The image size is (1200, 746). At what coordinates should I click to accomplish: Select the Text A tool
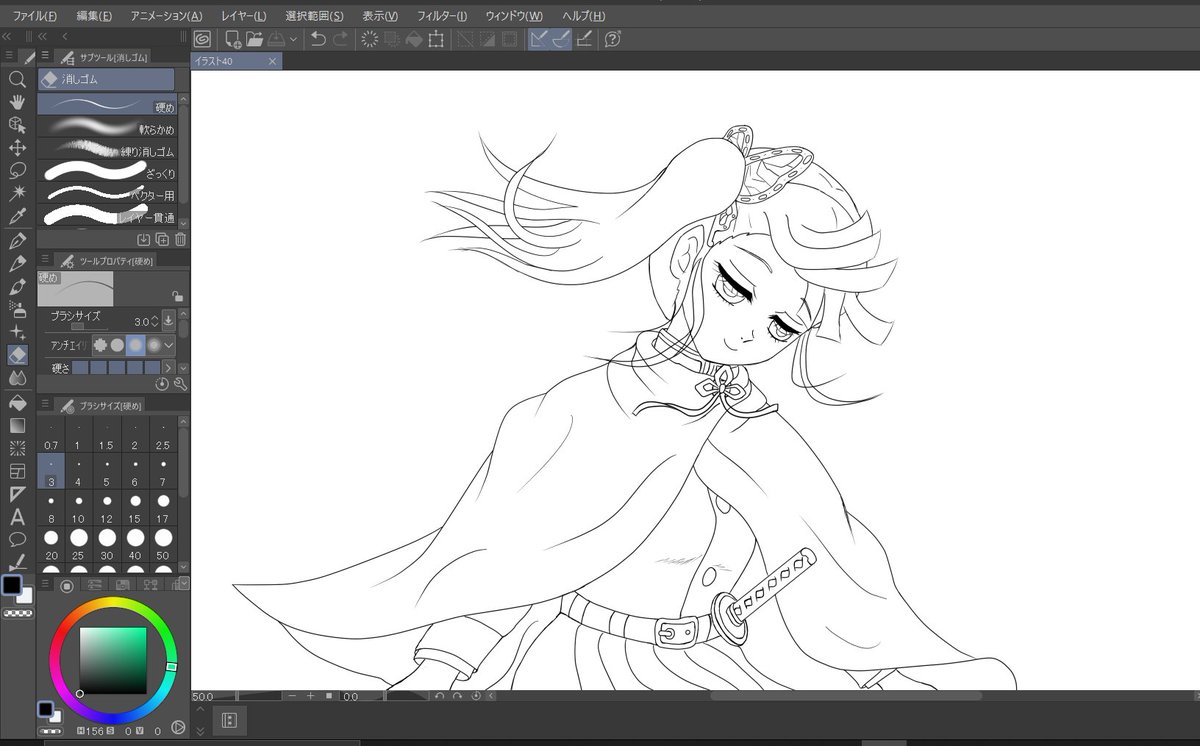point(17,517)
